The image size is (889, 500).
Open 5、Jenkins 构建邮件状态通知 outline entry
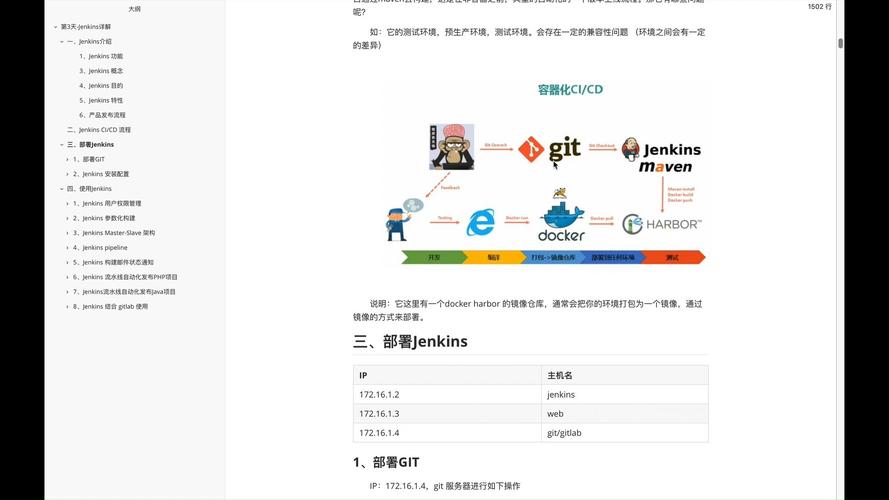[x=113, y=262]
